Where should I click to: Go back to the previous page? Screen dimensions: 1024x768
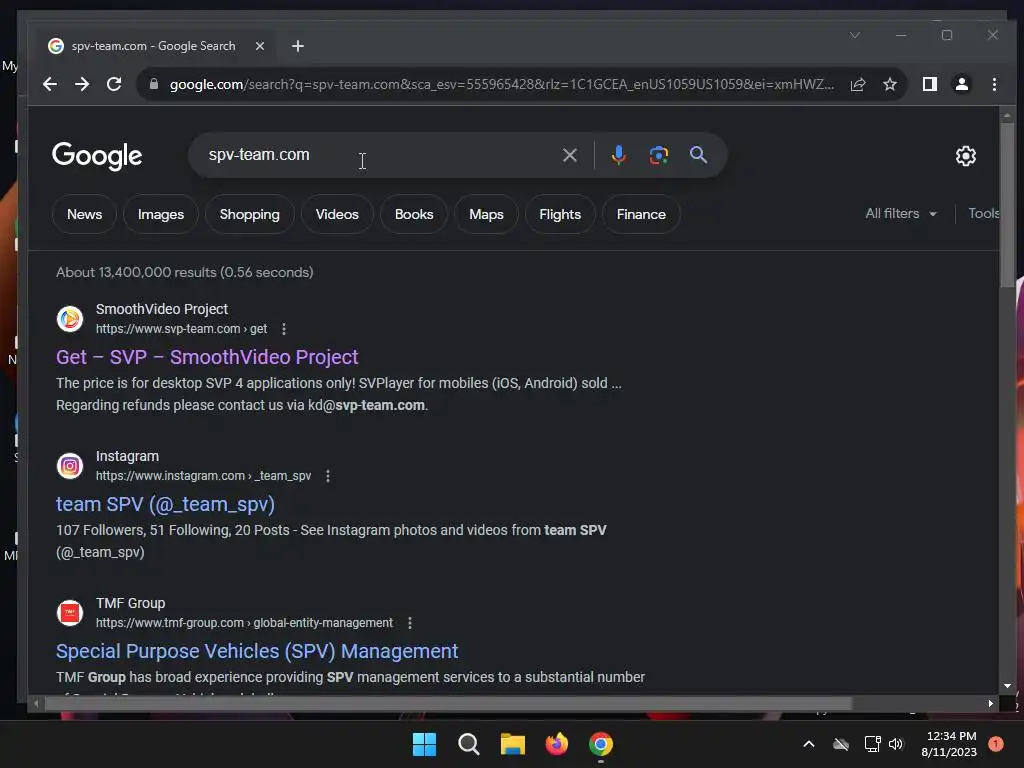click(x=50, y=84)
